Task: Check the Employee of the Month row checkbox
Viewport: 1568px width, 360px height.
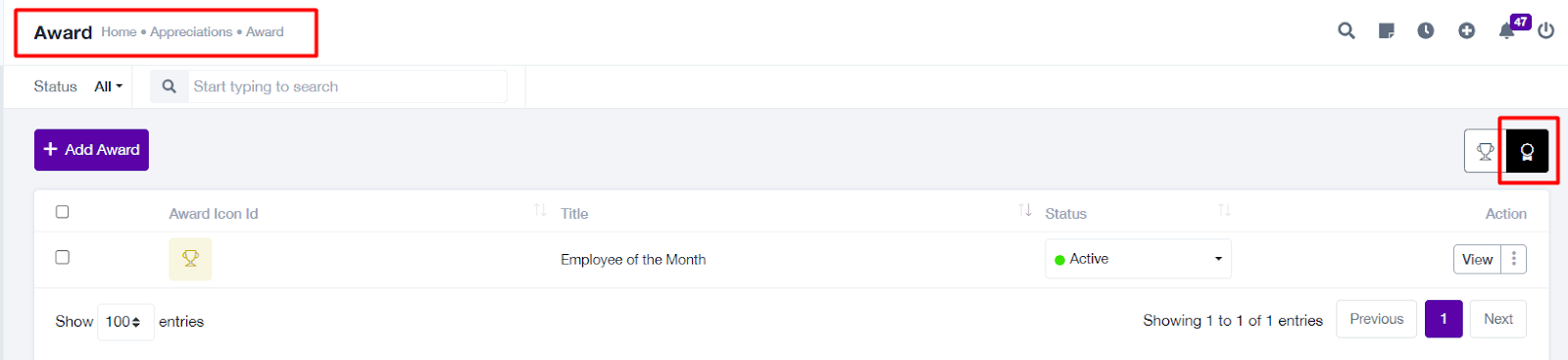Action: tap(63, 257)
